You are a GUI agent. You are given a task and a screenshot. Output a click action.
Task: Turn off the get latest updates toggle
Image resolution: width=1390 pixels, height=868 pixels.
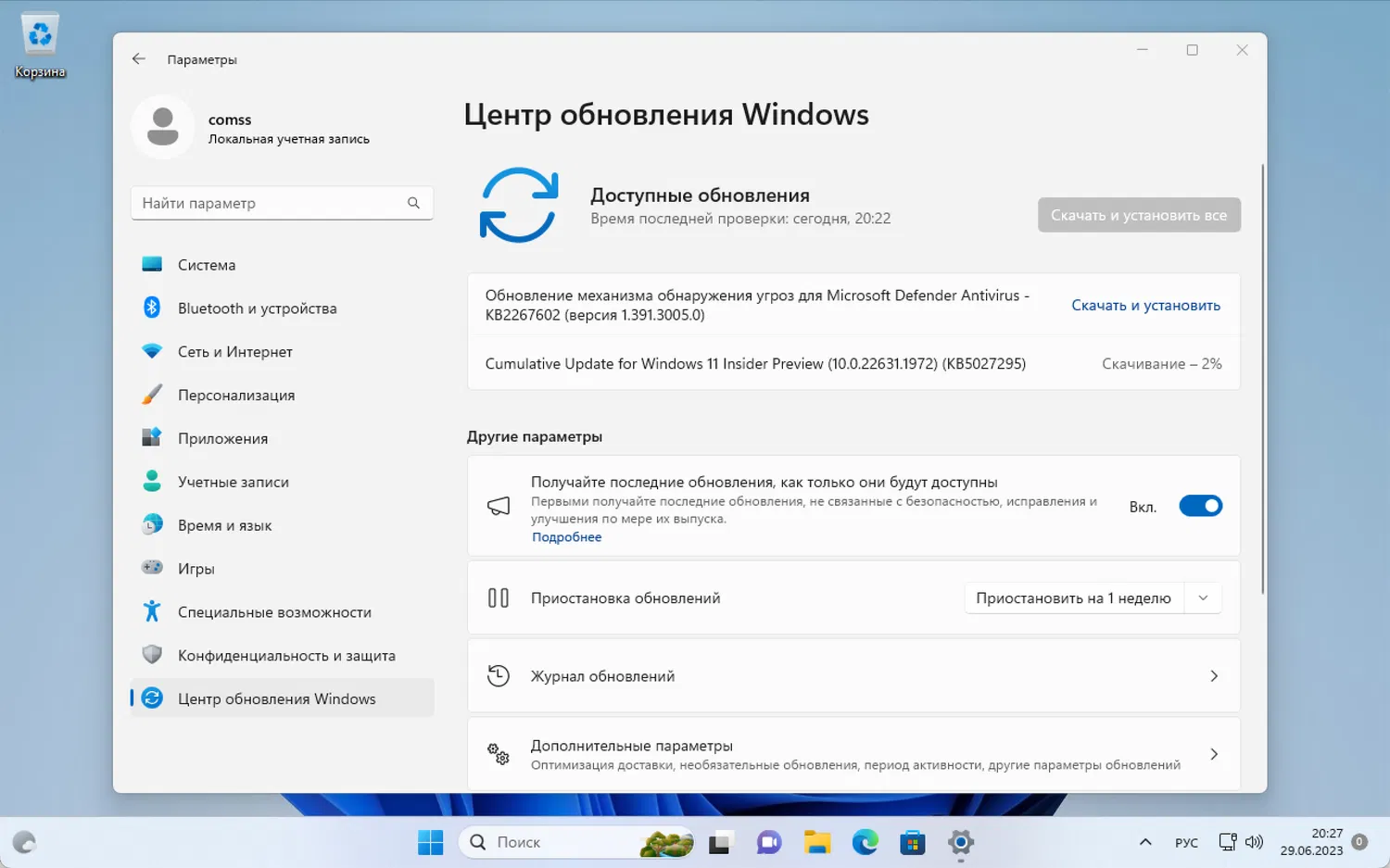pyautogui.click(x=1201, y=506)
